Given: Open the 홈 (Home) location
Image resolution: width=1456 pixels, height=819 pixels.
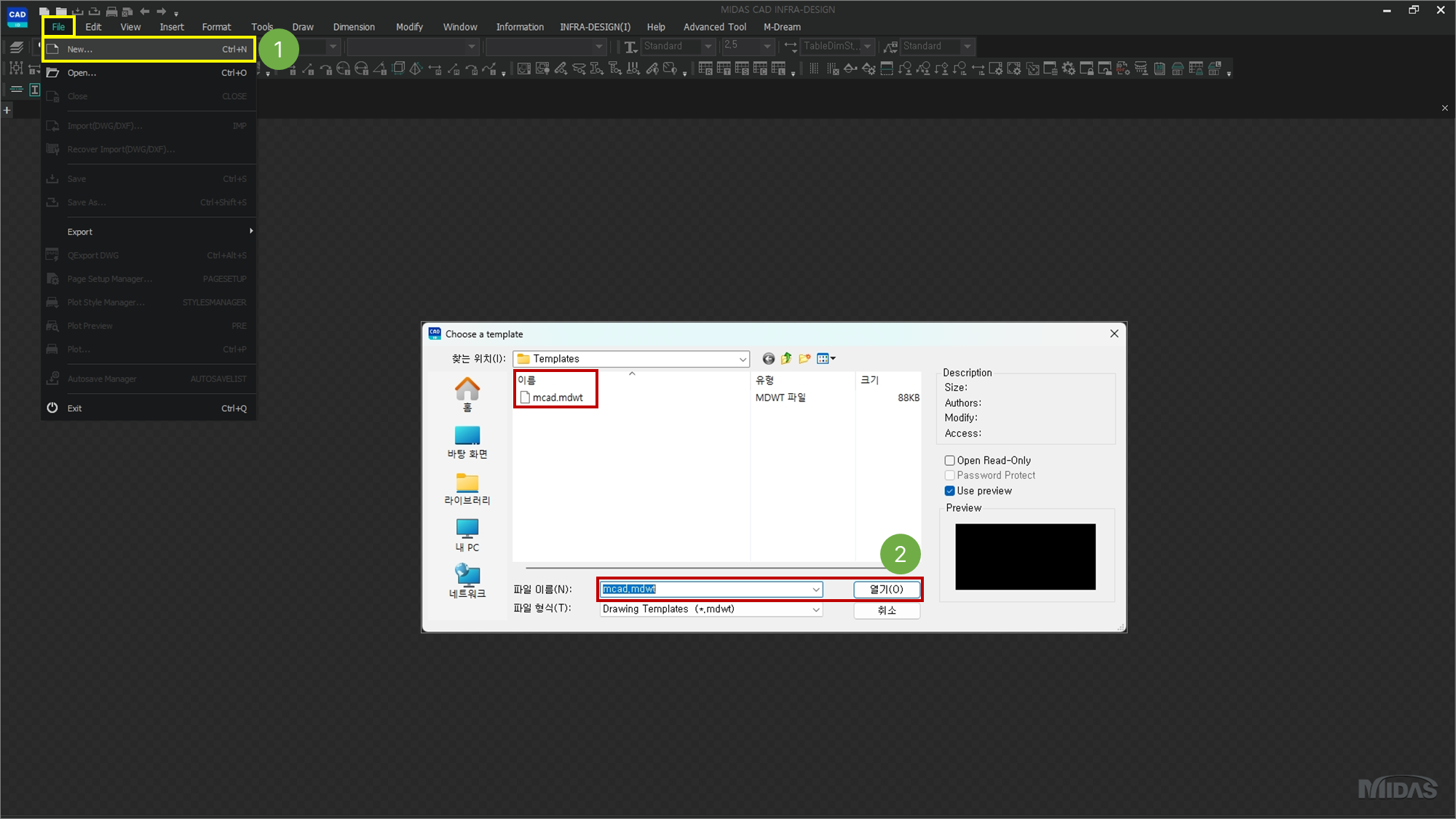Looking at the screenshot, I should pos(467,395).
